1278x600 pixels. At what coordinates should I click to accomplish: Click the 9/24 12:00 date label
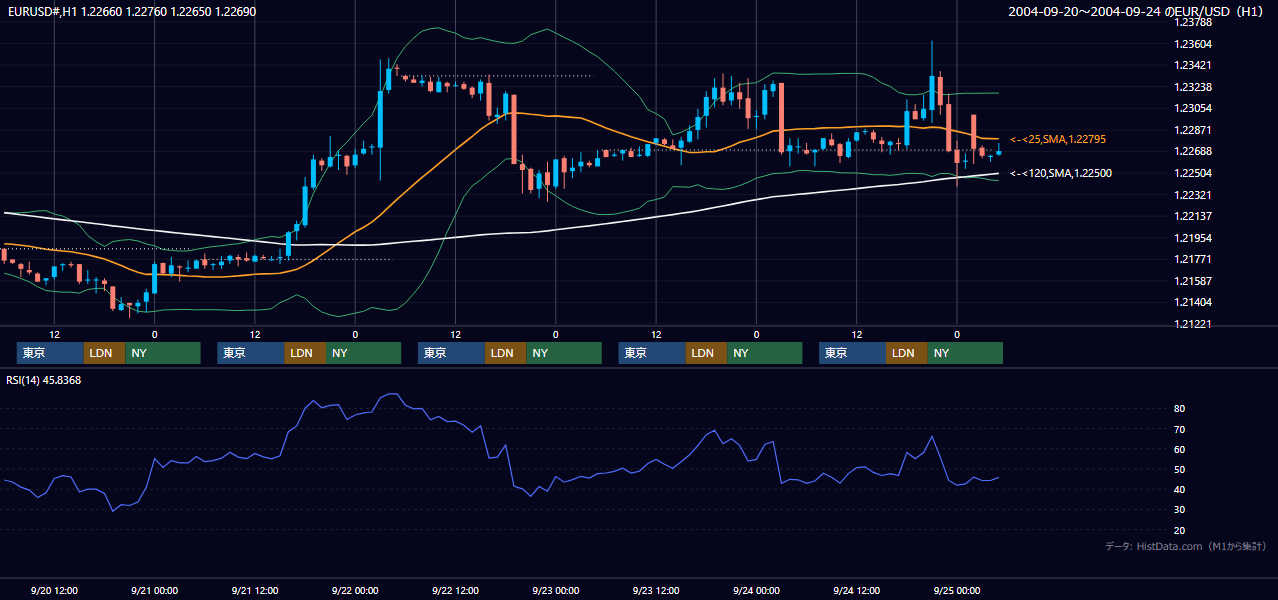[856, 590]
